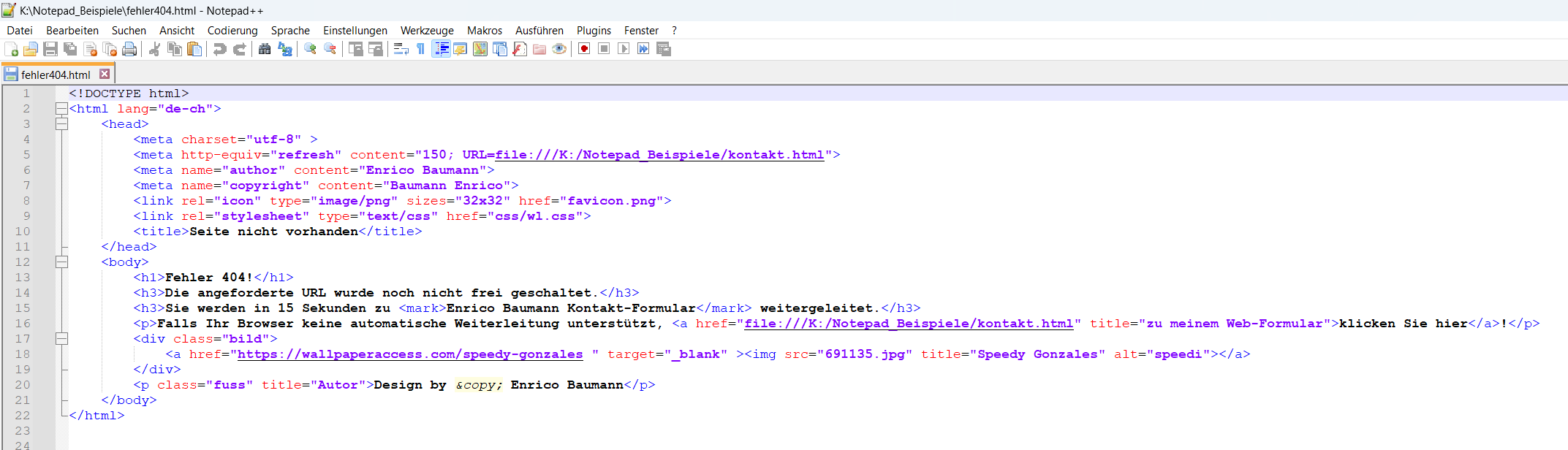This screenshot has width=1568, height=450.
Task: Click the Find binoculars icon
Action: [265, 49]
